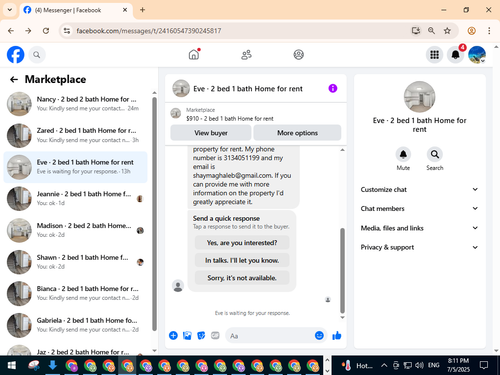Open the tab search dropdown arrow
The height and width of the screenshot is (375, 500).
tap(10, 10)
